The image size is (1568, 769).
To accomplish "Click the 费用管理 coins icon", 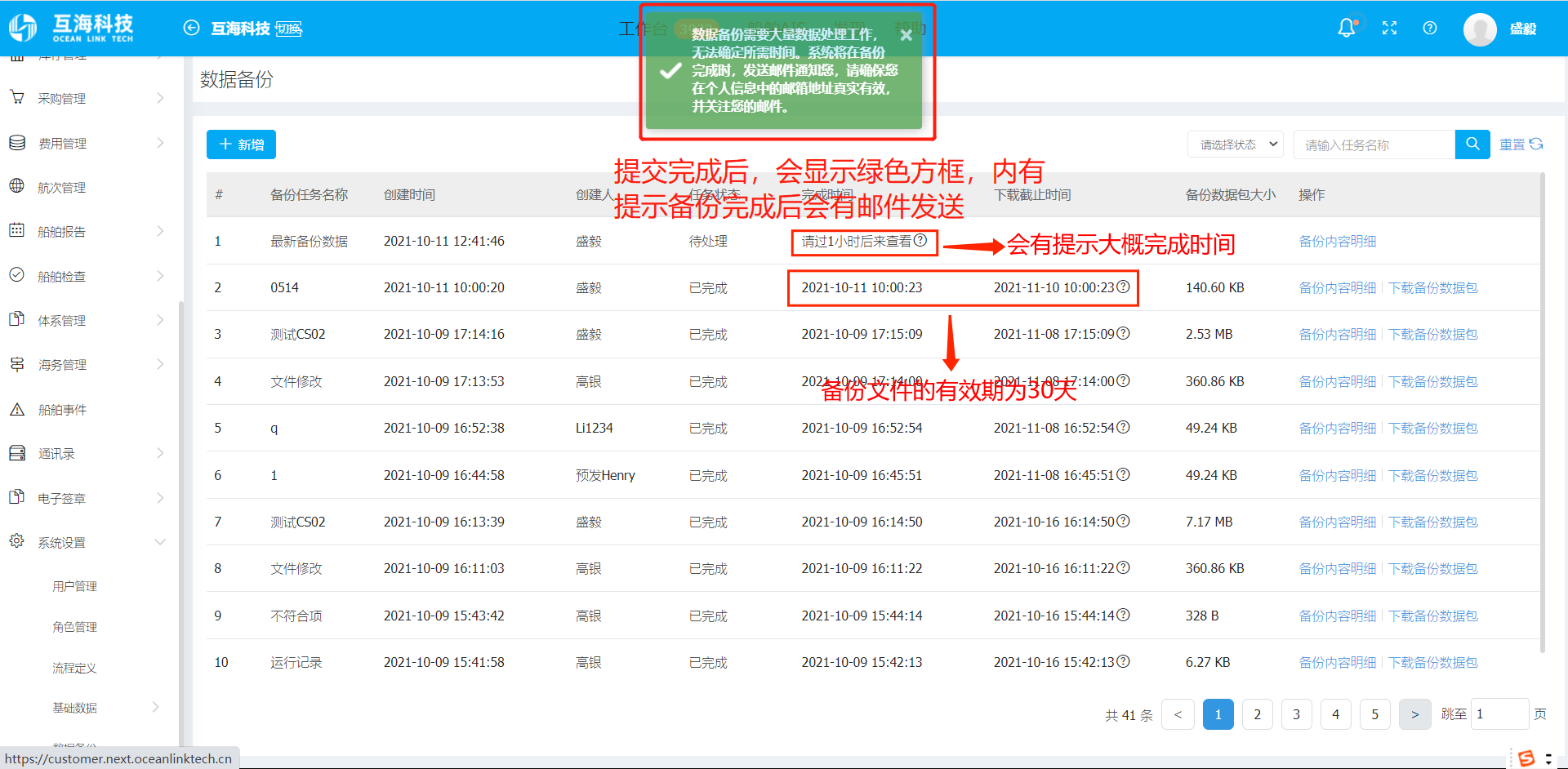I will [x=17, y=142].
